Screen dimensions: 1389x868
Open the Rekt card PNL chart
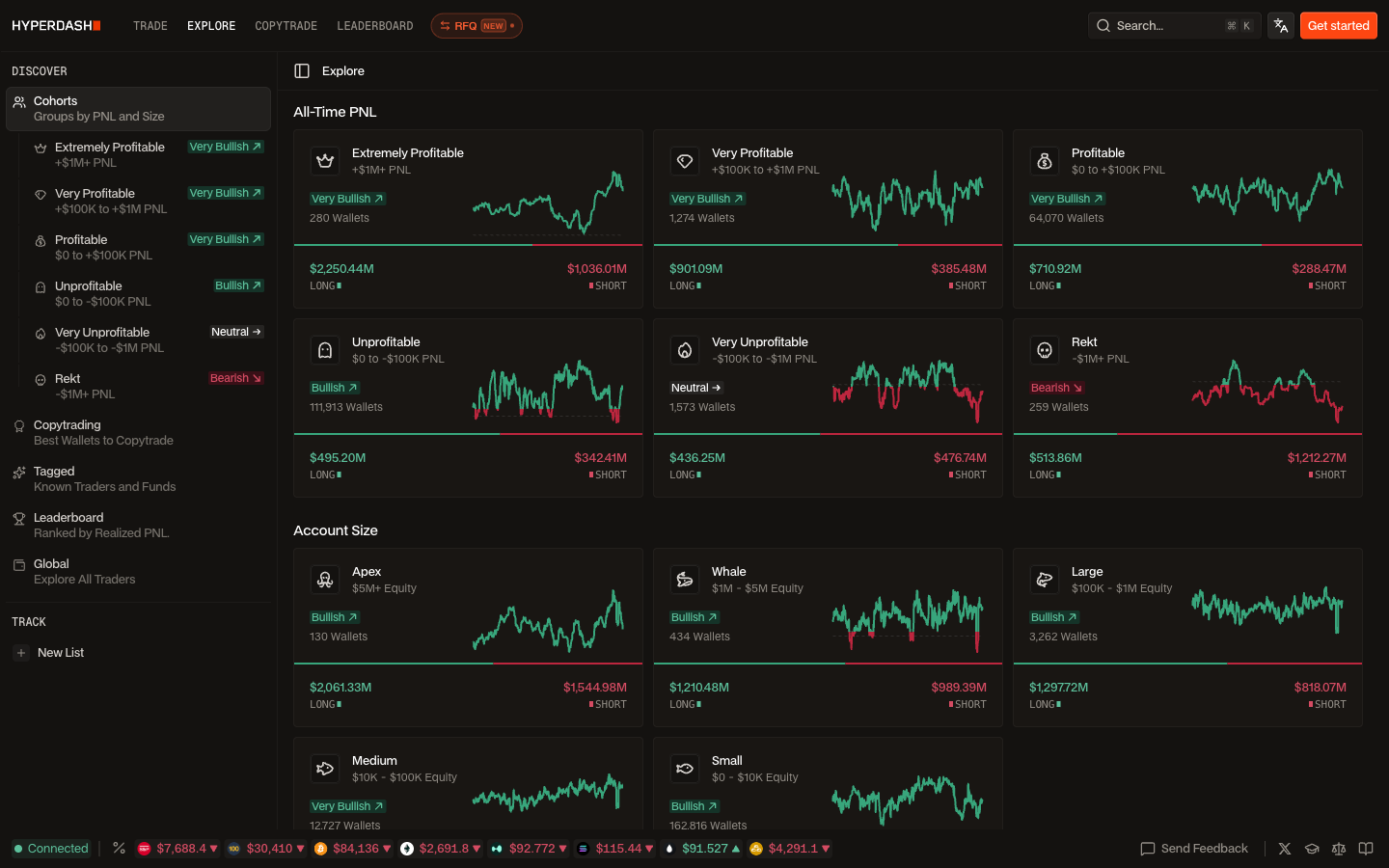[x=1267, y=390]
